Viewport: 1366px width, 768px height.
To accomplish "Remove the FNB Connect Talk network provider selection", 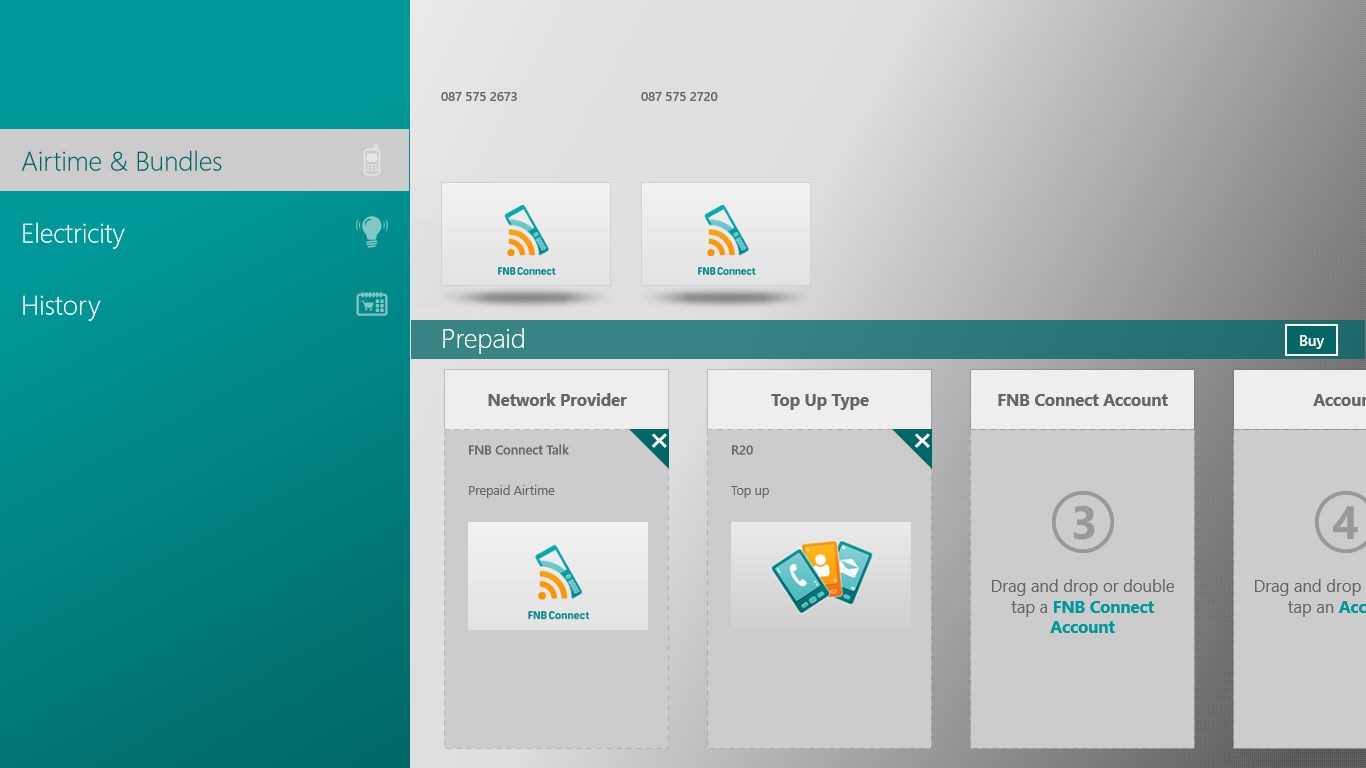I will [x=656, y=442].
